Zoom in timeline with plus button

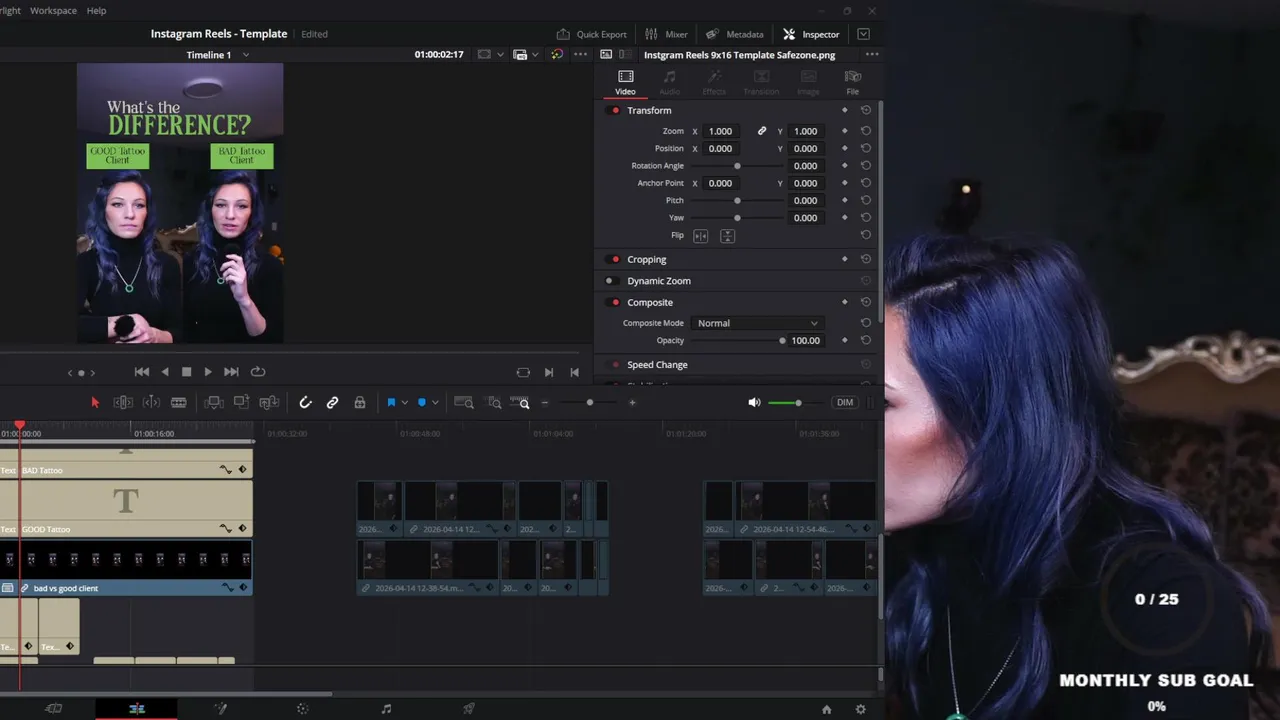pos(632,402)
